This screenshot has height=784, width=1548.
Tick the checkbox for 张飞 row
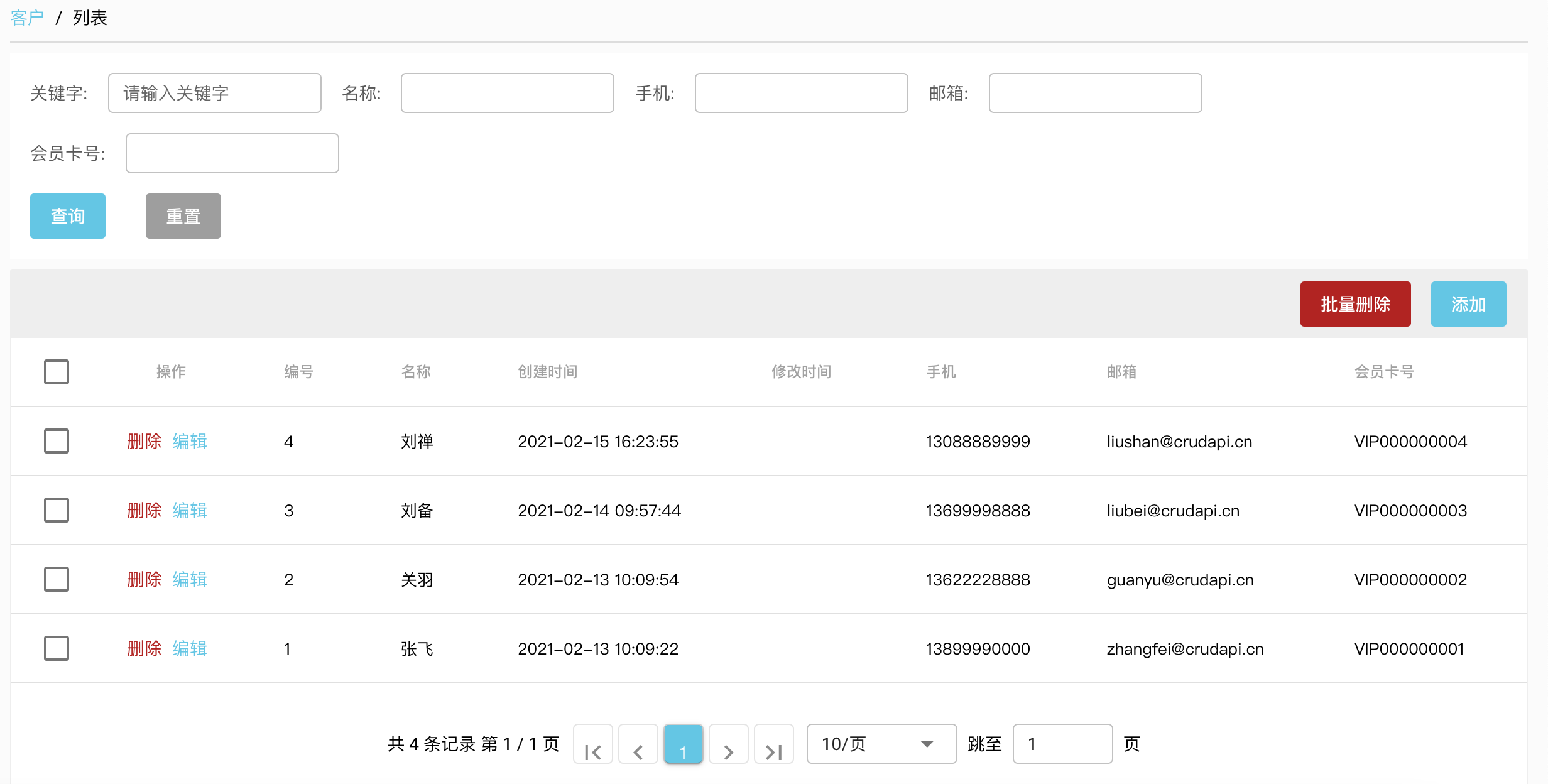(x=57, y=648)
